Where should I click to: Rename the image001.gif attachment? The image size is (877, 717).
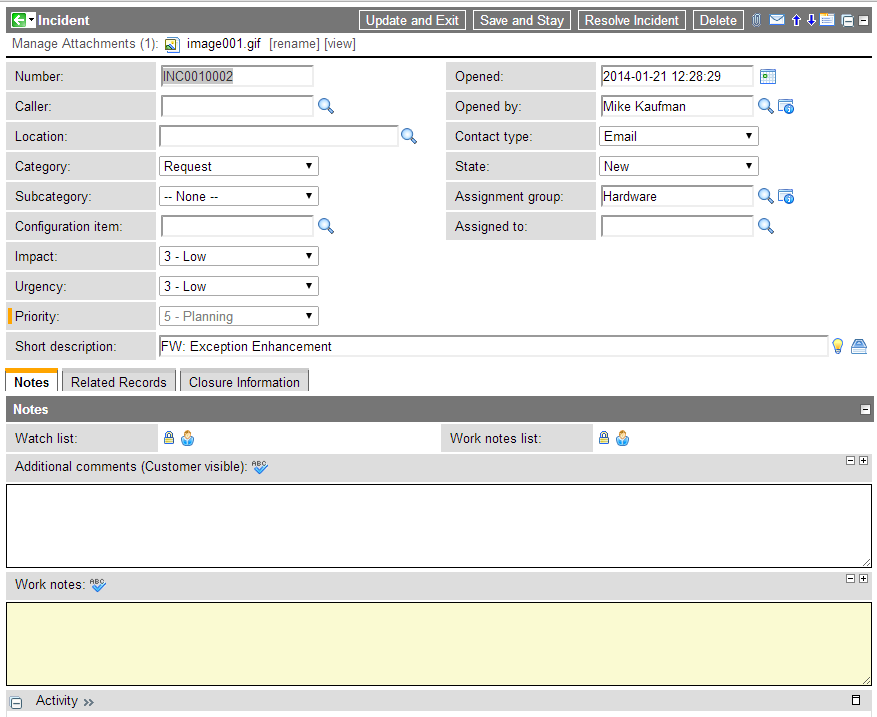tap(294, 43)
